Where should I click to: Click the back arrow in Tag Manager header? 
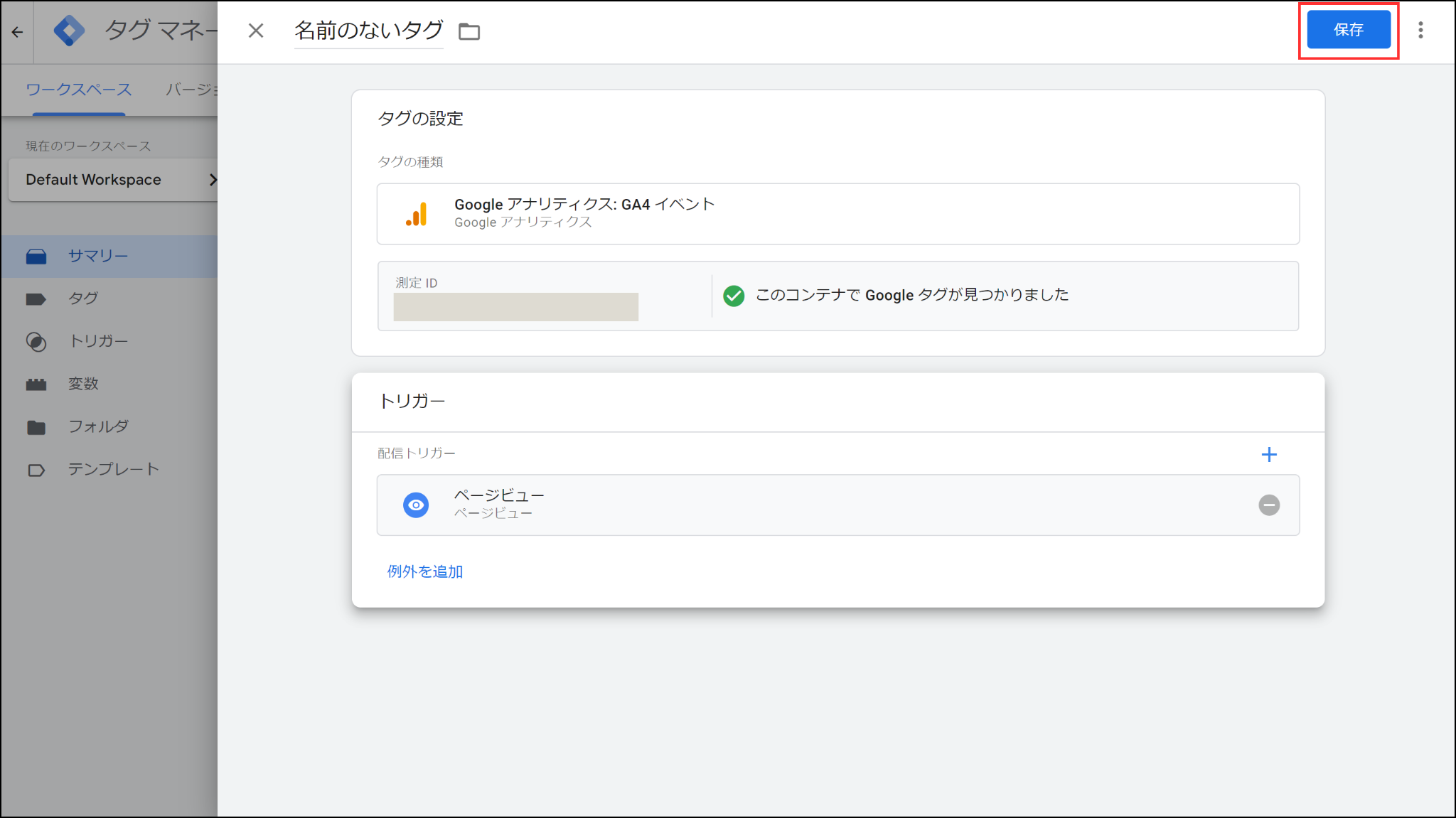[17, 32]
